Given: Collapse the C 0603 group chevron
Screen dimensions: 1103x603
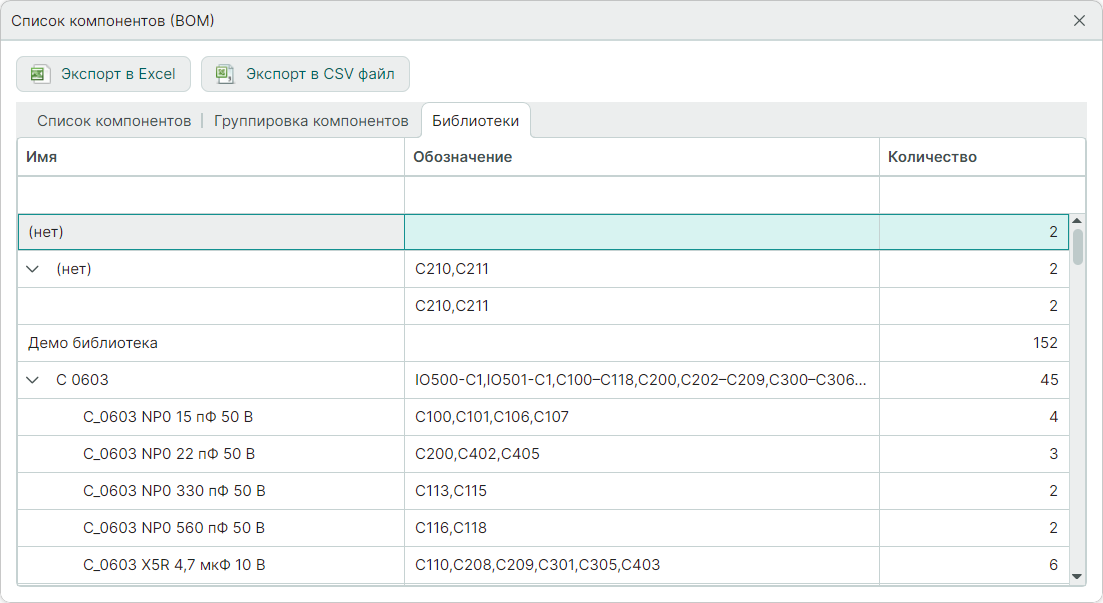Looking at the screenshot, I should [x=33, y=380].
